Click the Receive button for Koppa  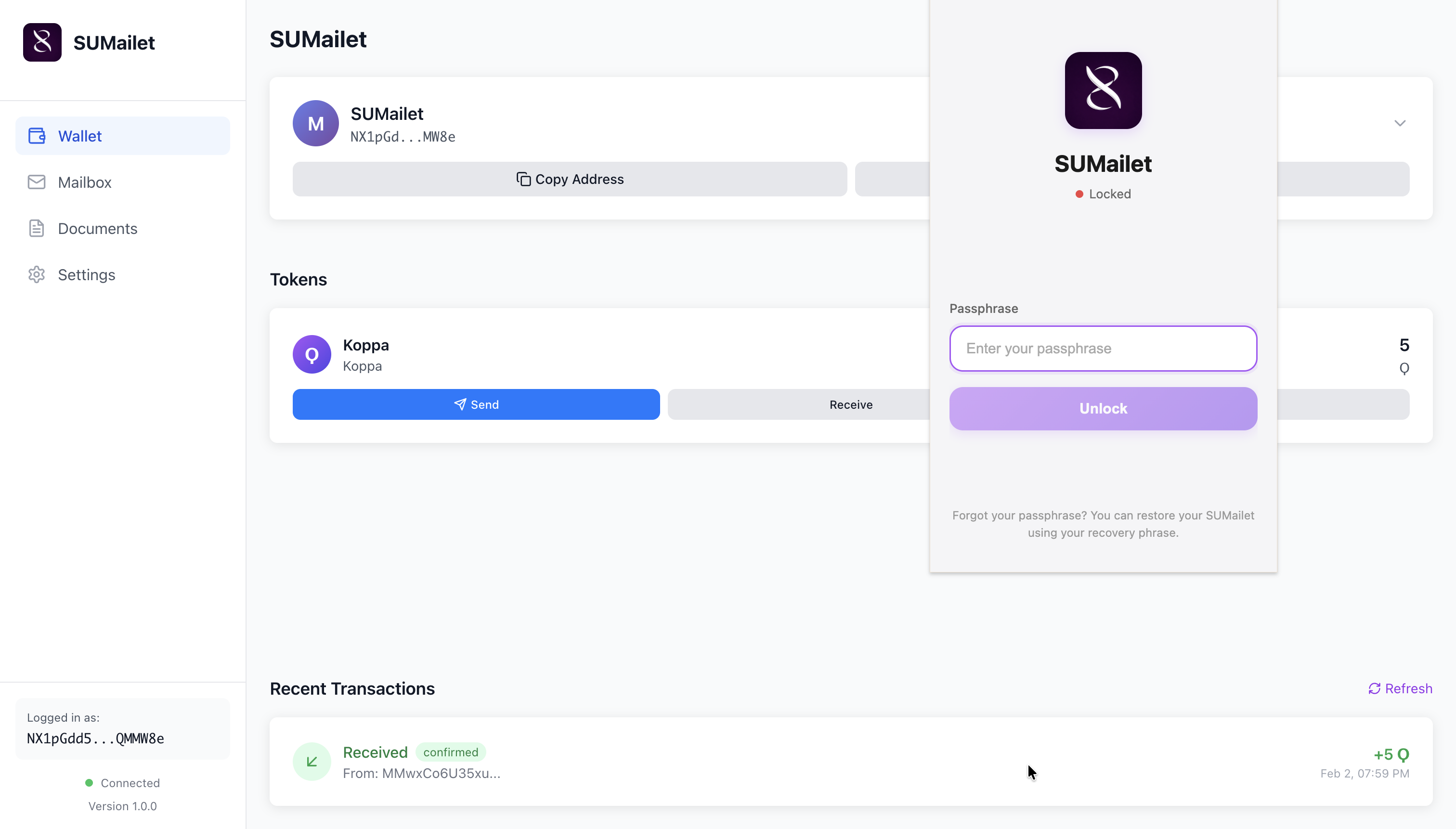click(x=850, y=404)
